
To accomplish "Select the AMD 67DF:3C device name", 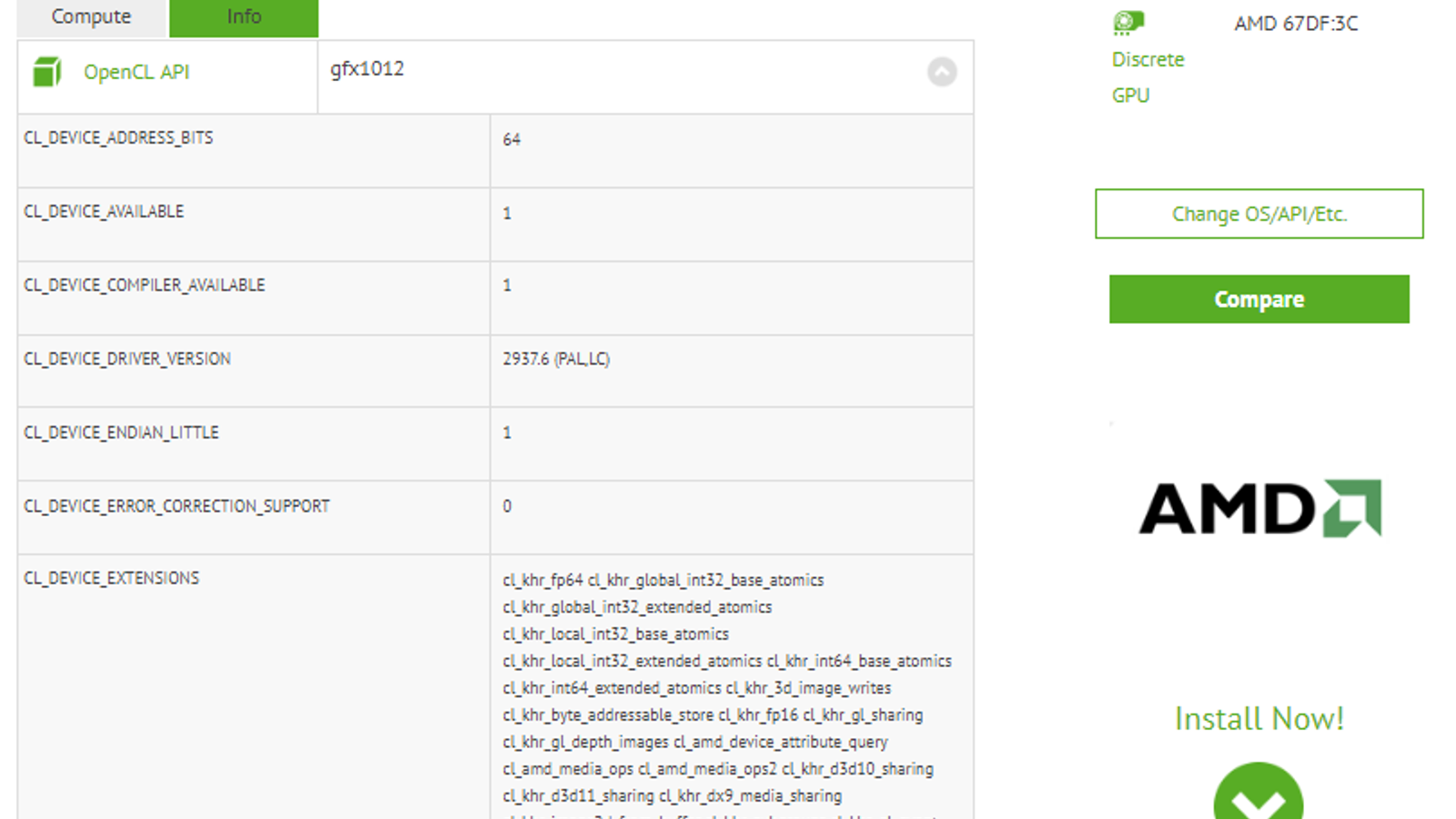I will 1296,24.
